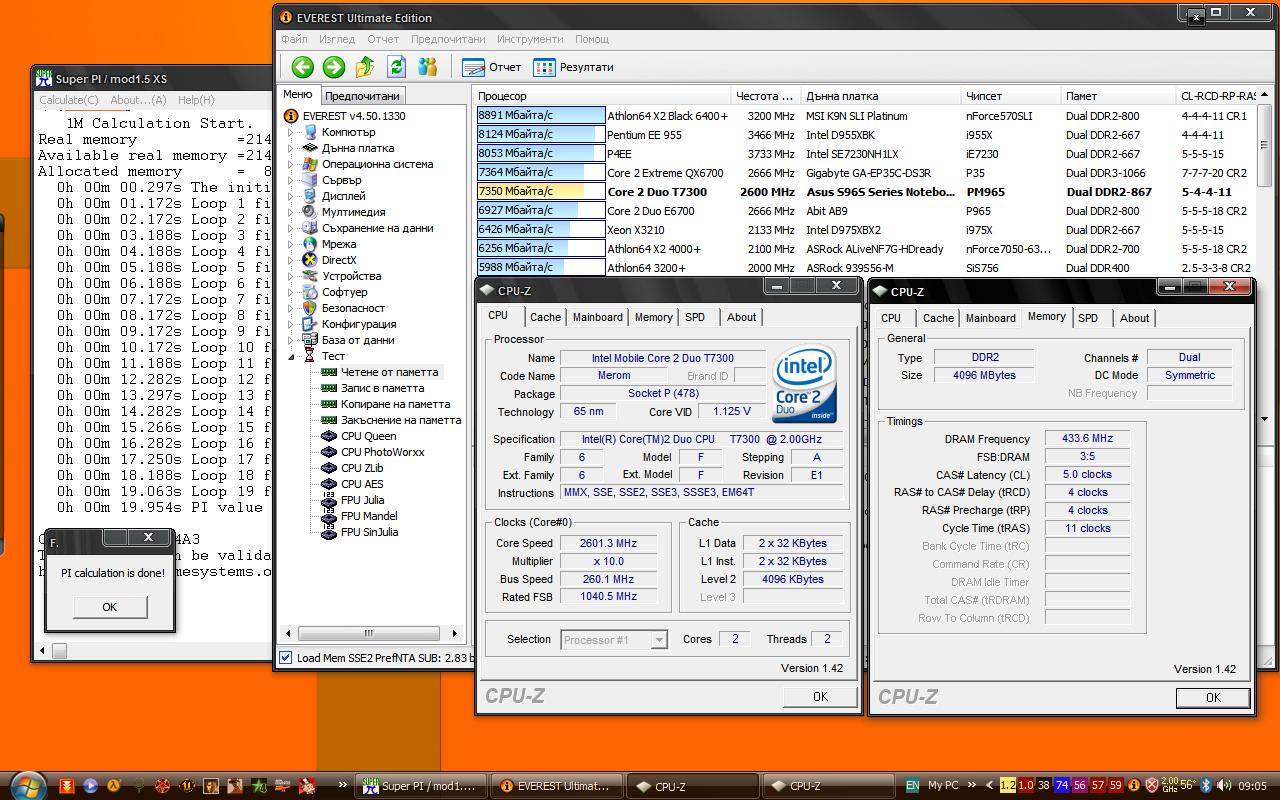The width and height of the screenshot is (1280, 800).
Task: Click OK button in left CPU-Z window
Action: pos(820,697)
